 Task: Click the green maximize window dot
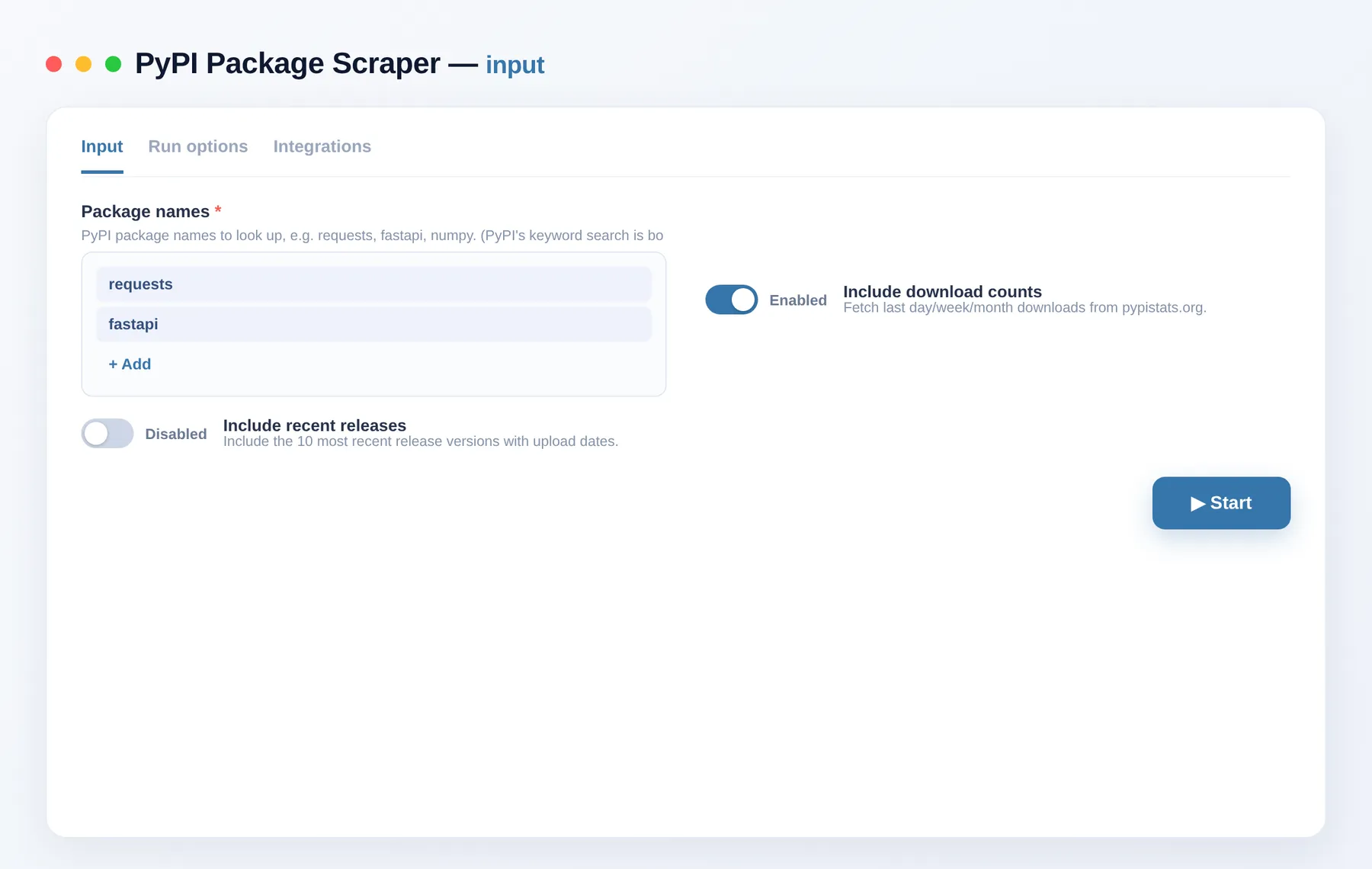[x=113, y=64]
